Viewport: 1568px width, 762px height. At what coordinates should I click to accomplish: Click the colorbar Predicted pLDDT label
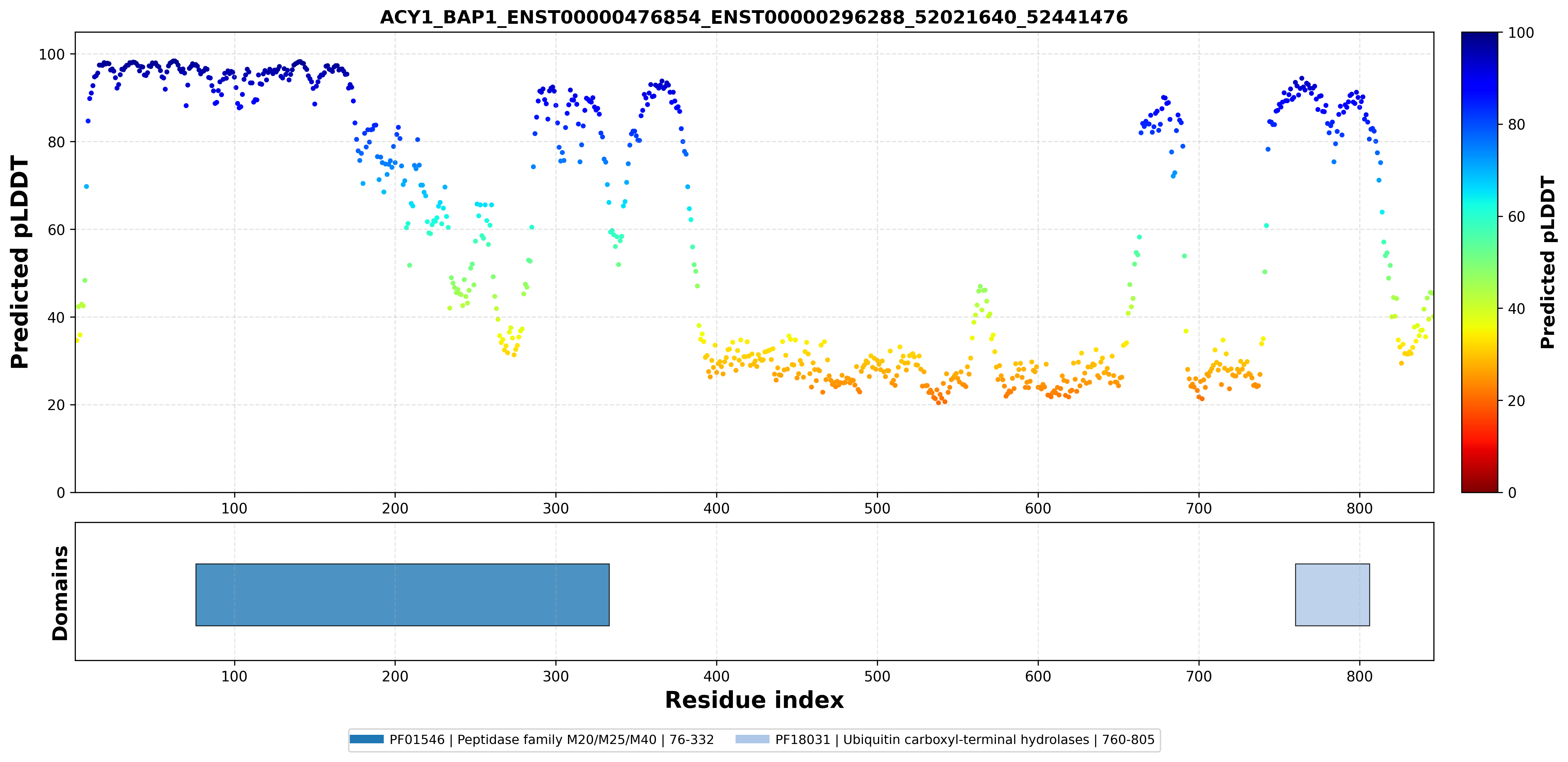[1547, 262]
